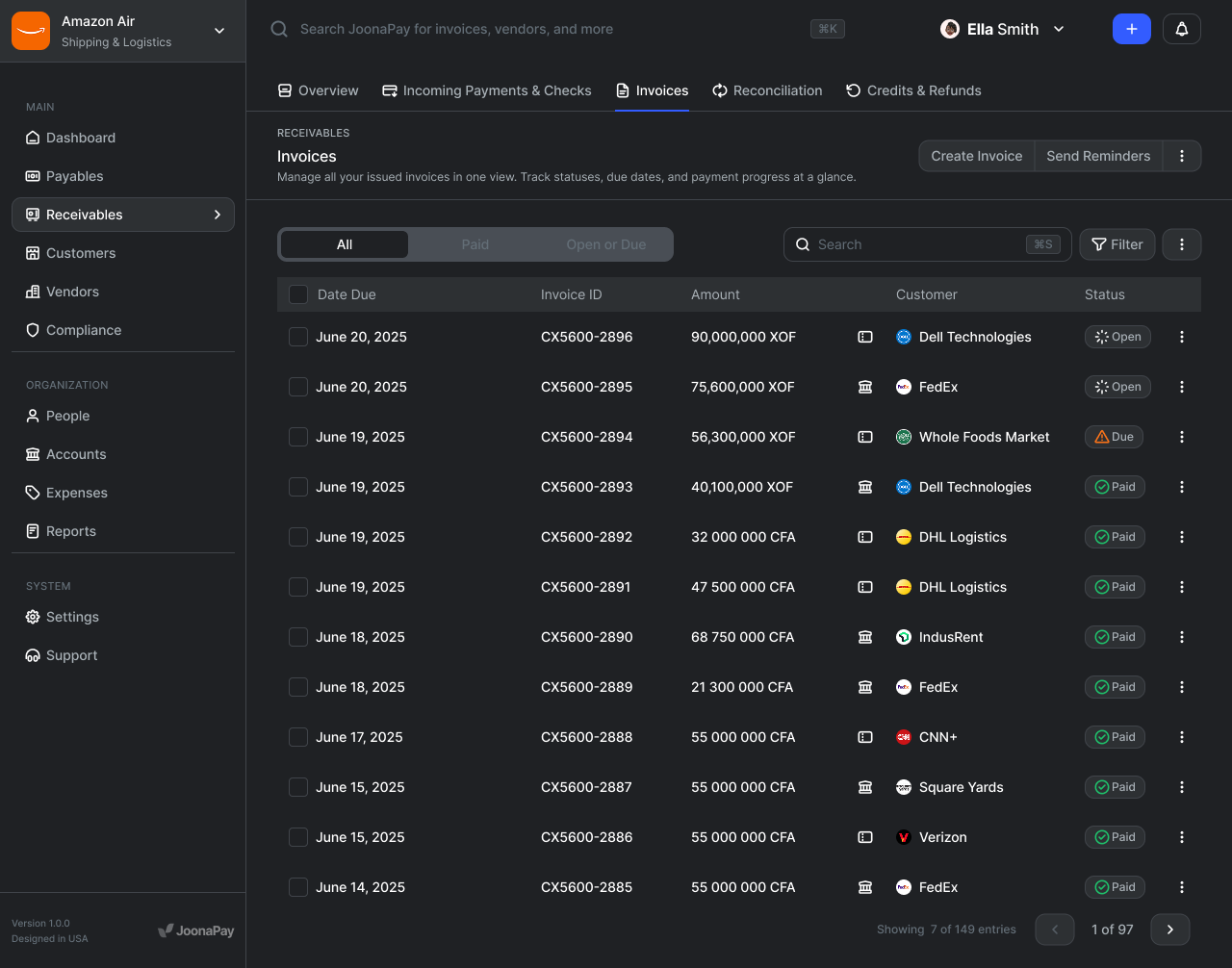1232x968 pixels.
Task: Check the box for invoice CX5600-2889
Action: click(x=298, y=687)
